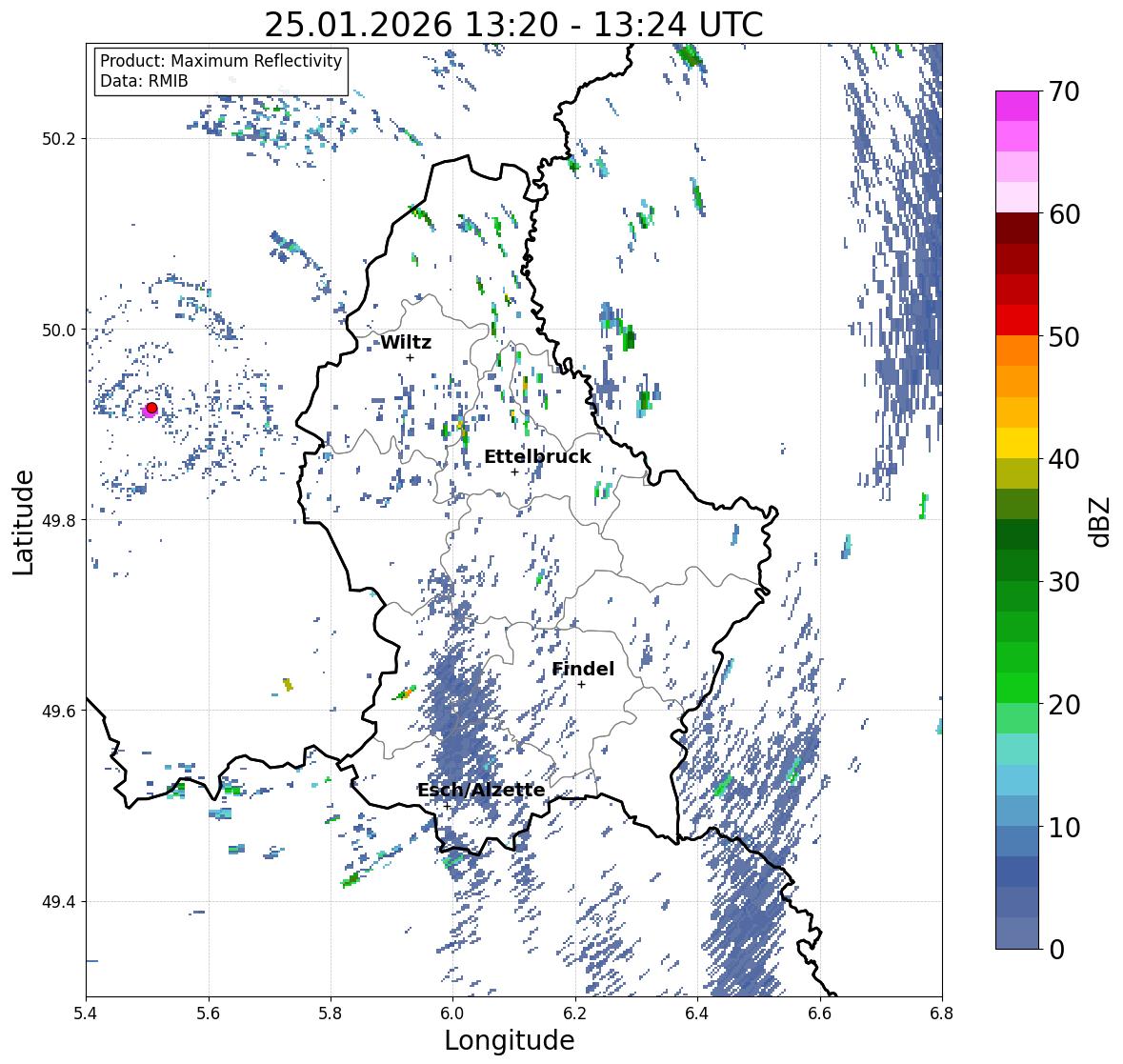The image size is (1123, 1064).
Task: Click the dBZ colorbar axis label
Action: pos(1100,521)
